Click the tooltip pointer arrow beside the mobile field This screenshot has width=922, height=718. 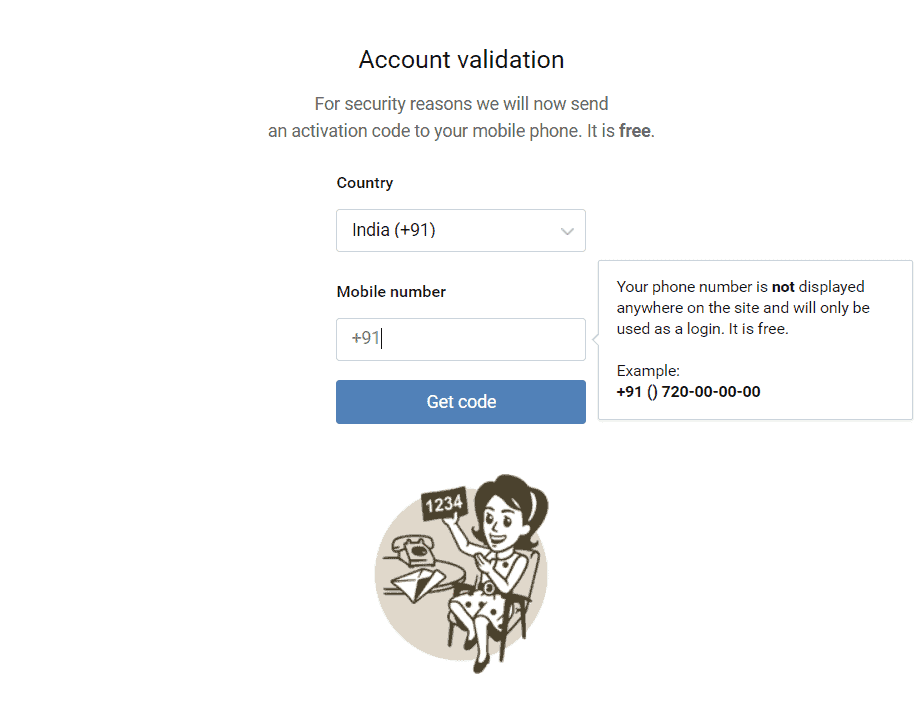tap(595, 339)
